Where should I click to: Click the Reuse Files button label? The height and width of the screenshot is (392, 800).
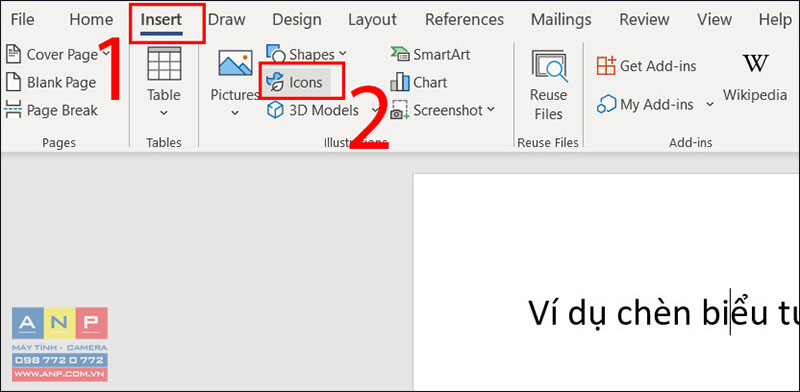point(548,105)
